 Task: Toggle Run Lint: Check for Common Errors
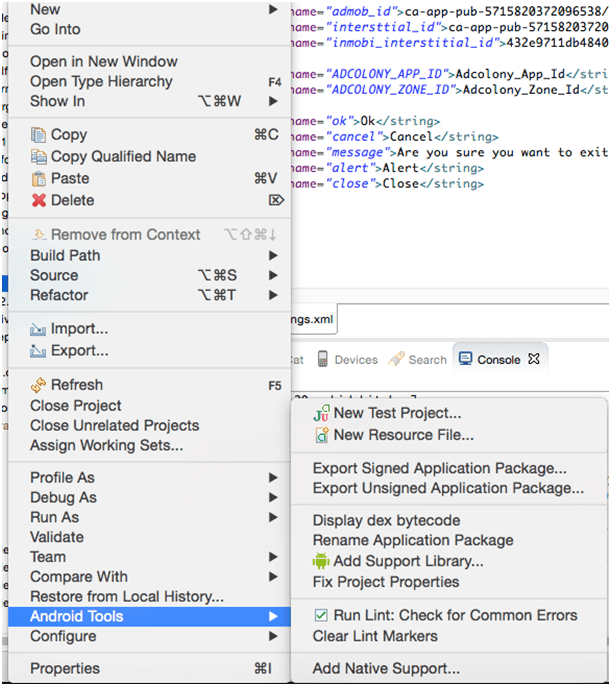(x=321, y=616)
